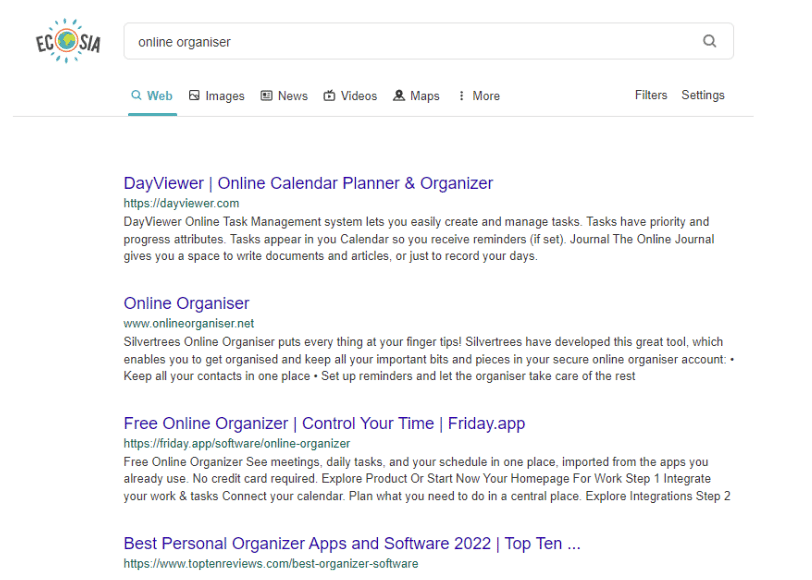Open the Free Online Organizer Friday.app result
This screenshot has width=812, height=580.
coord(324,424)
